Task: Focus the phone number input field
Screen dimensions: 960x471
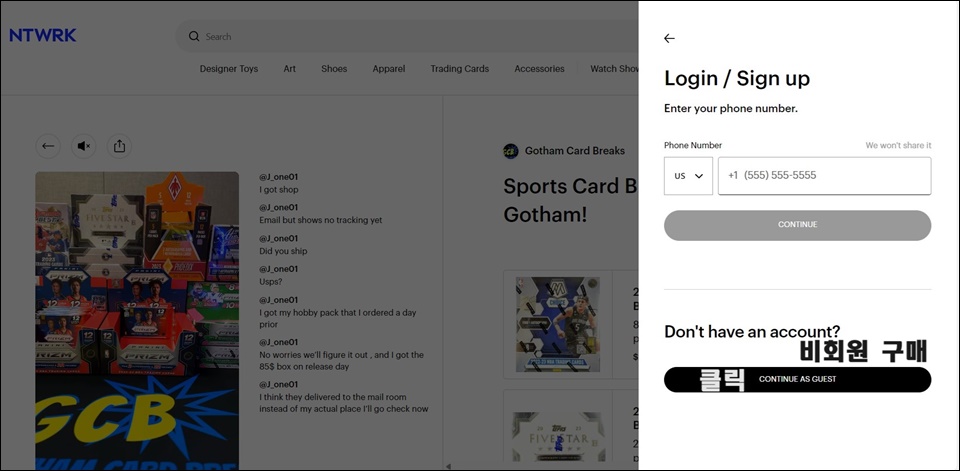Action: click(x=824, y=176)
